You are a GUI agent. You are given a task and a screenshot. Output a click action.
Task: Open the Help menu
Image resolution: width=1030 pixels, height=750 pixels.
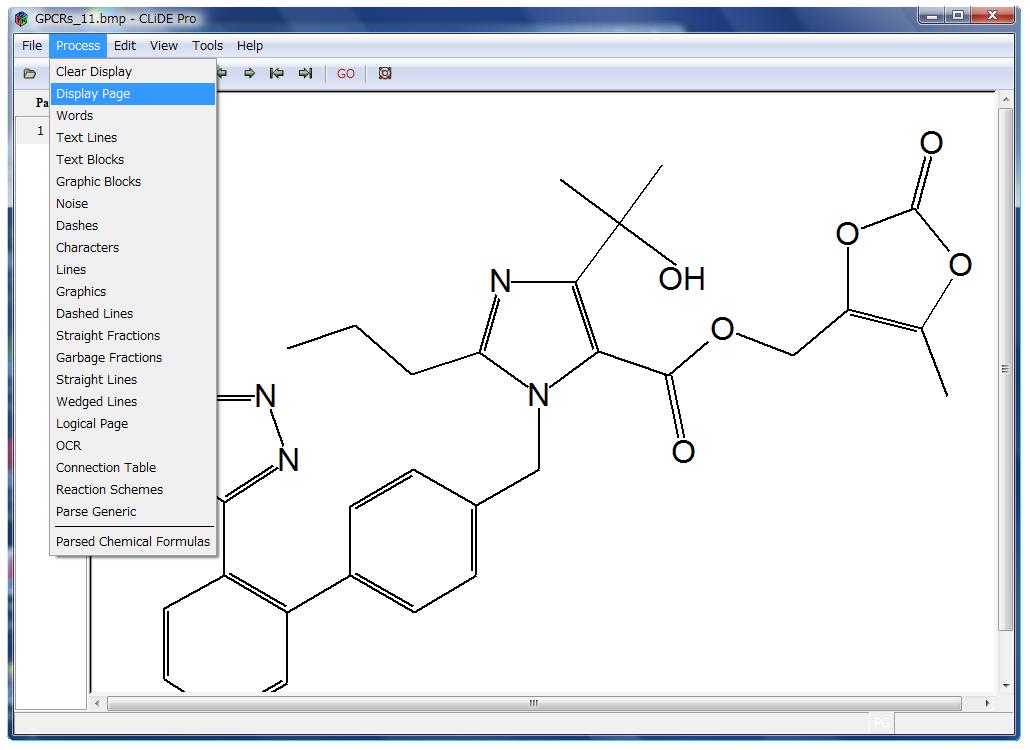pos(250,46)
